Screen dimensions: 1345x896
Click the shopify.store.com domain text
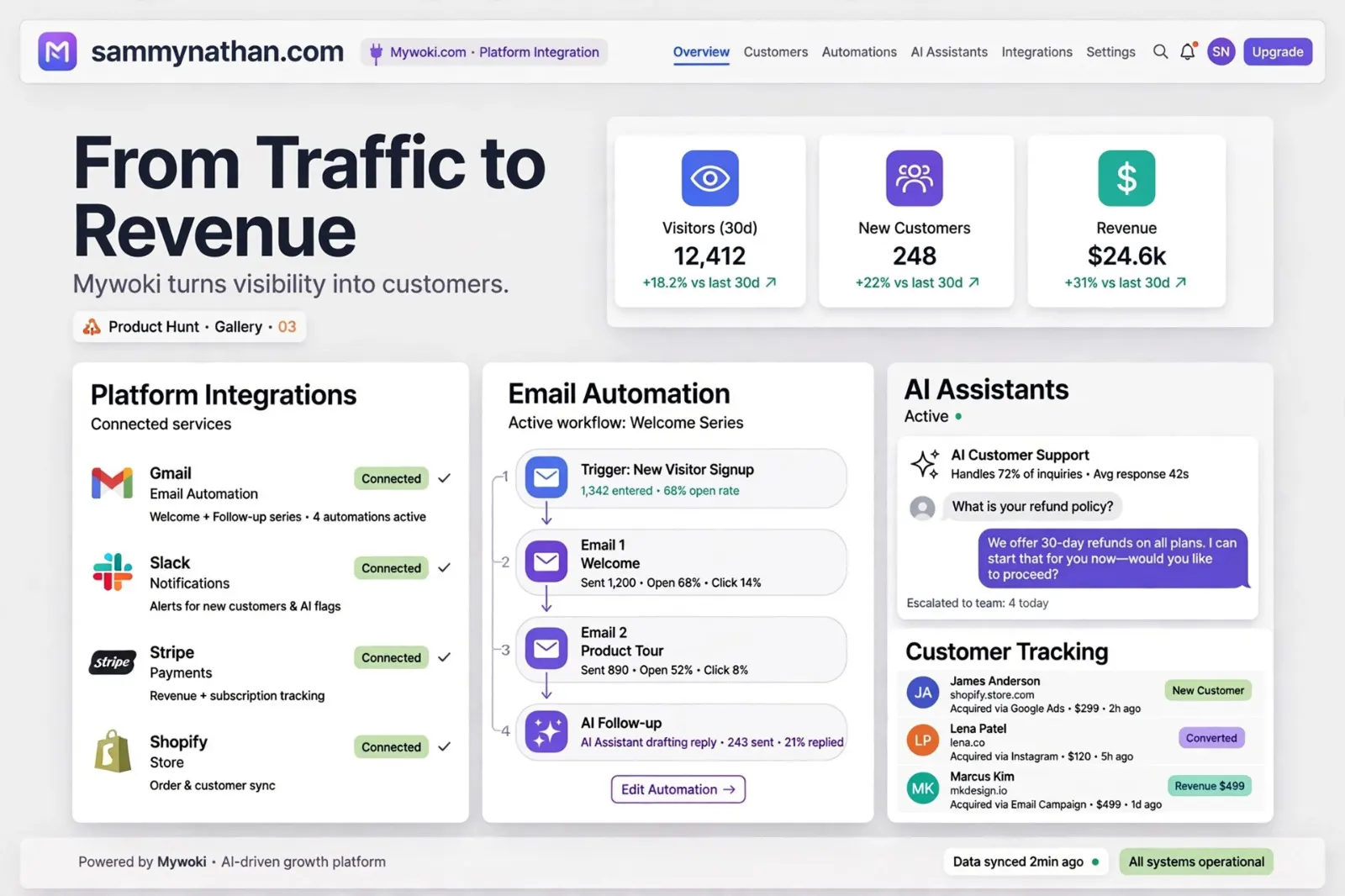click(992, 695)
